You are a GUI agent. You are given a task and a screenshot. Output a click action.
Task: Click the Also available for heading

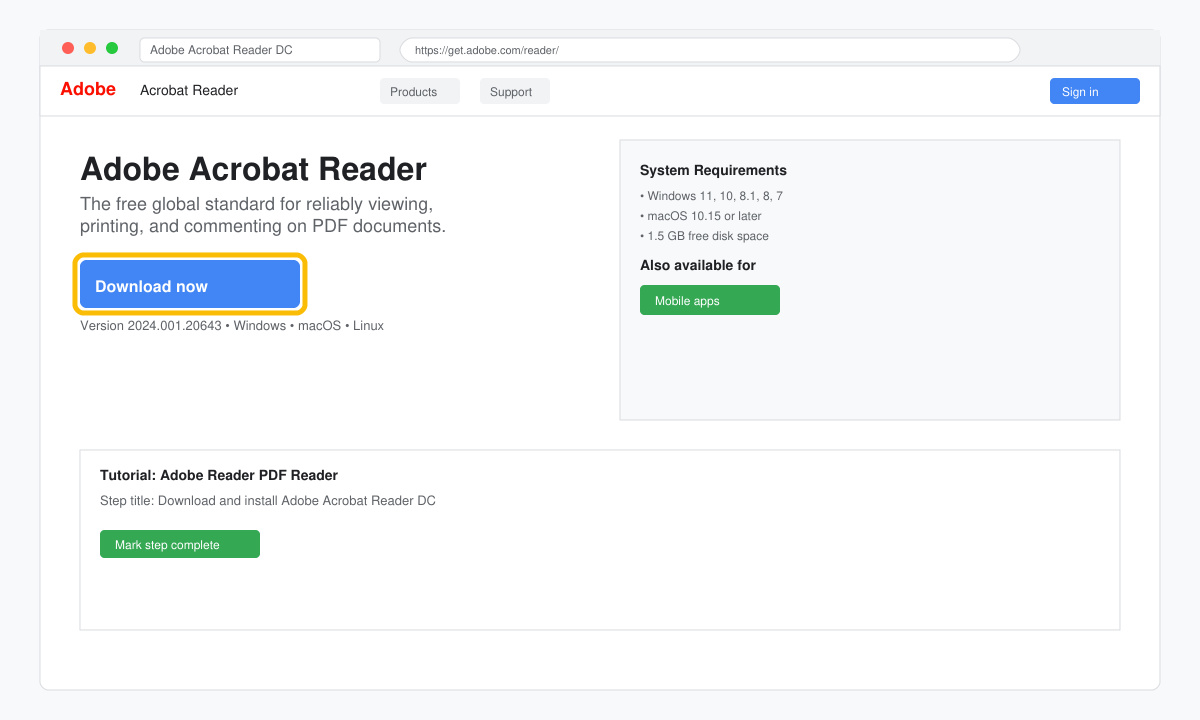pos(698,265)
